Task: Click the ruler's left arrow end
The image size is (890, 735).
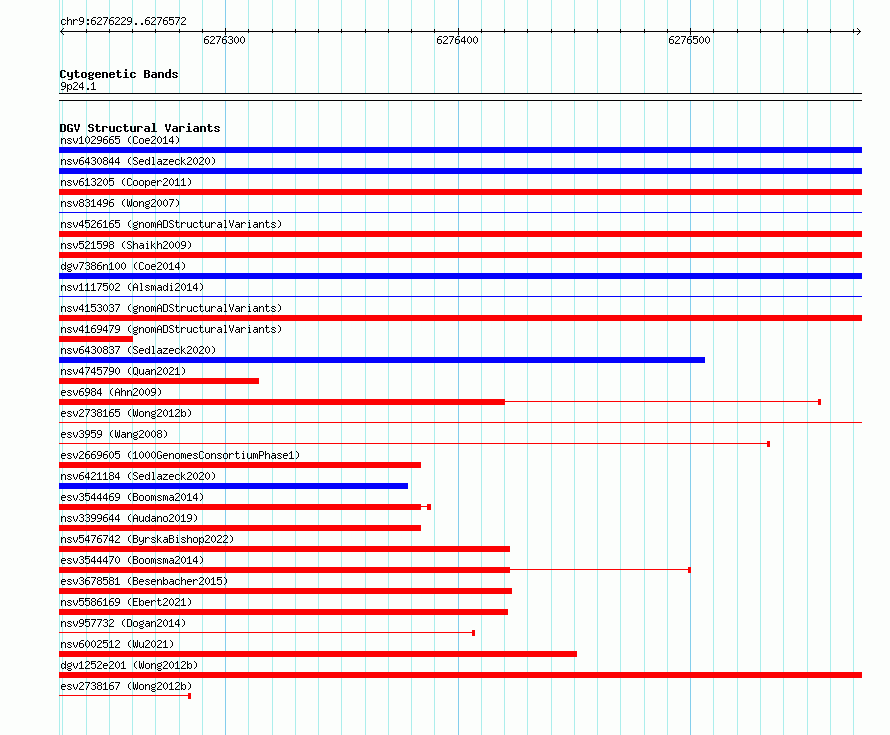Action: point(62,32)
